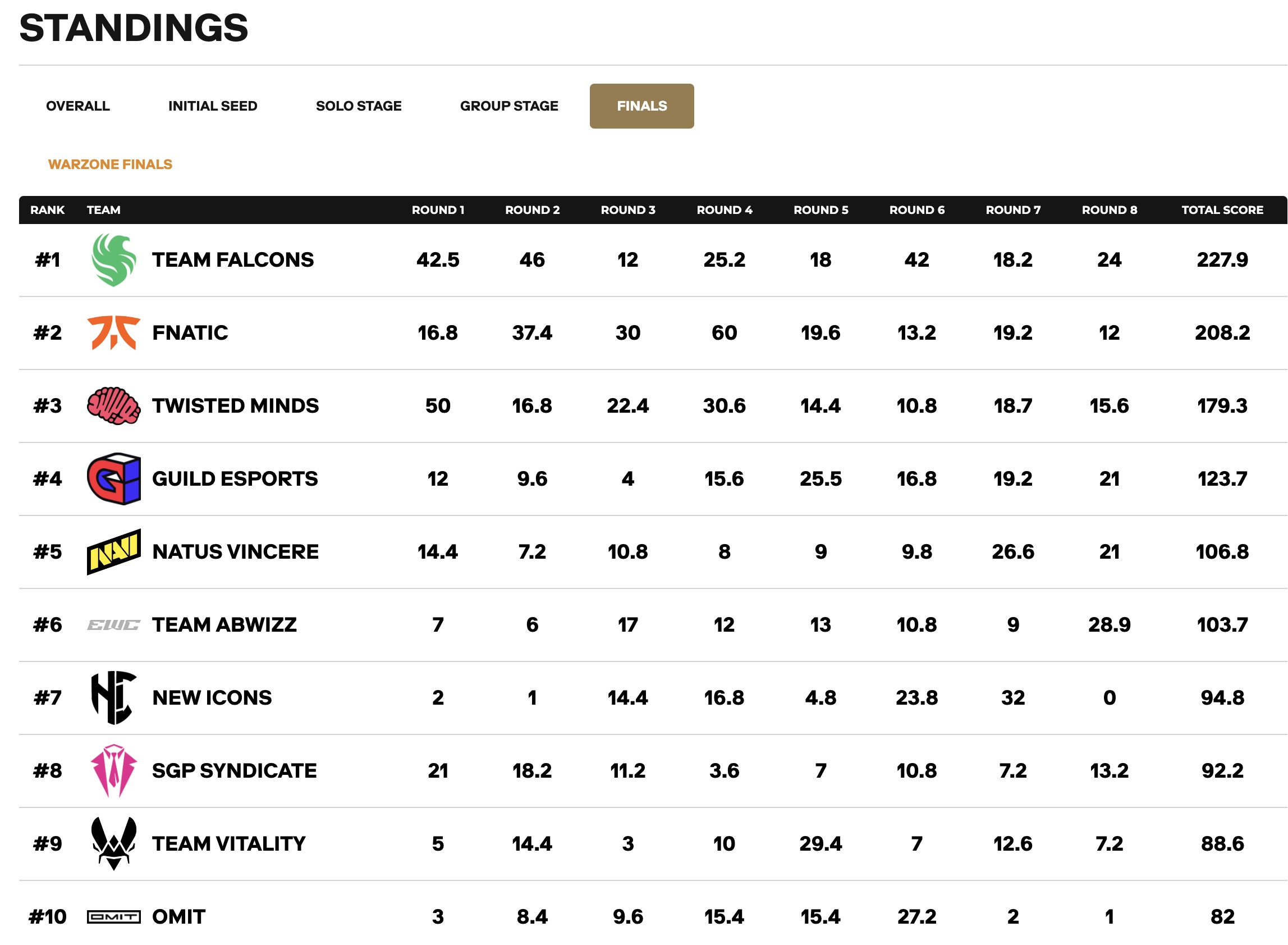This screenshot has height=945, width=1288.
Task: Click the SGP Syndicate pink logo
Action: coord(114,770)
